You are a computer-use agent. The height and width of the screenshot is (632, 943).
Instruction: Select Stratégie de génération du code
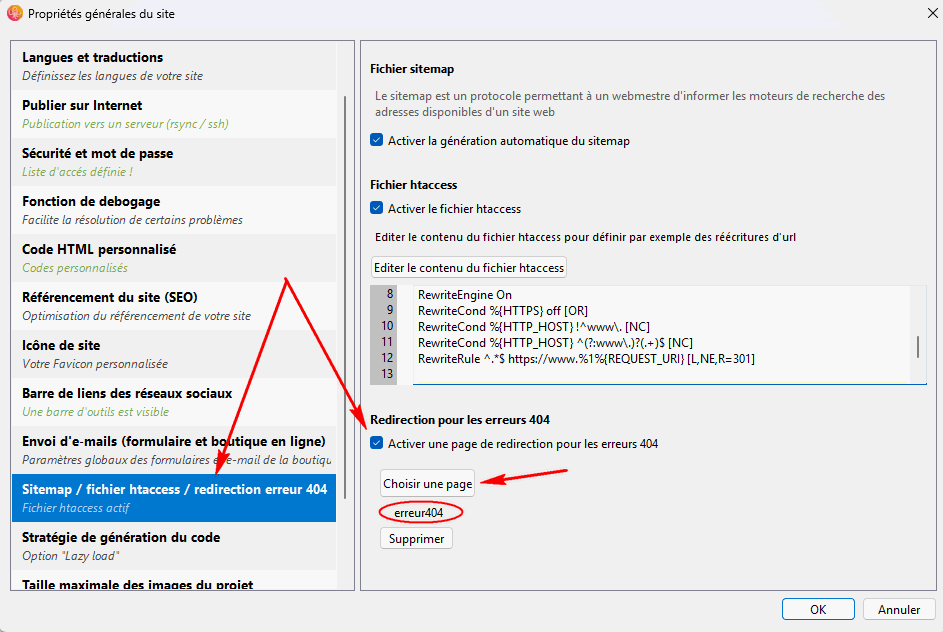(174, 546)
